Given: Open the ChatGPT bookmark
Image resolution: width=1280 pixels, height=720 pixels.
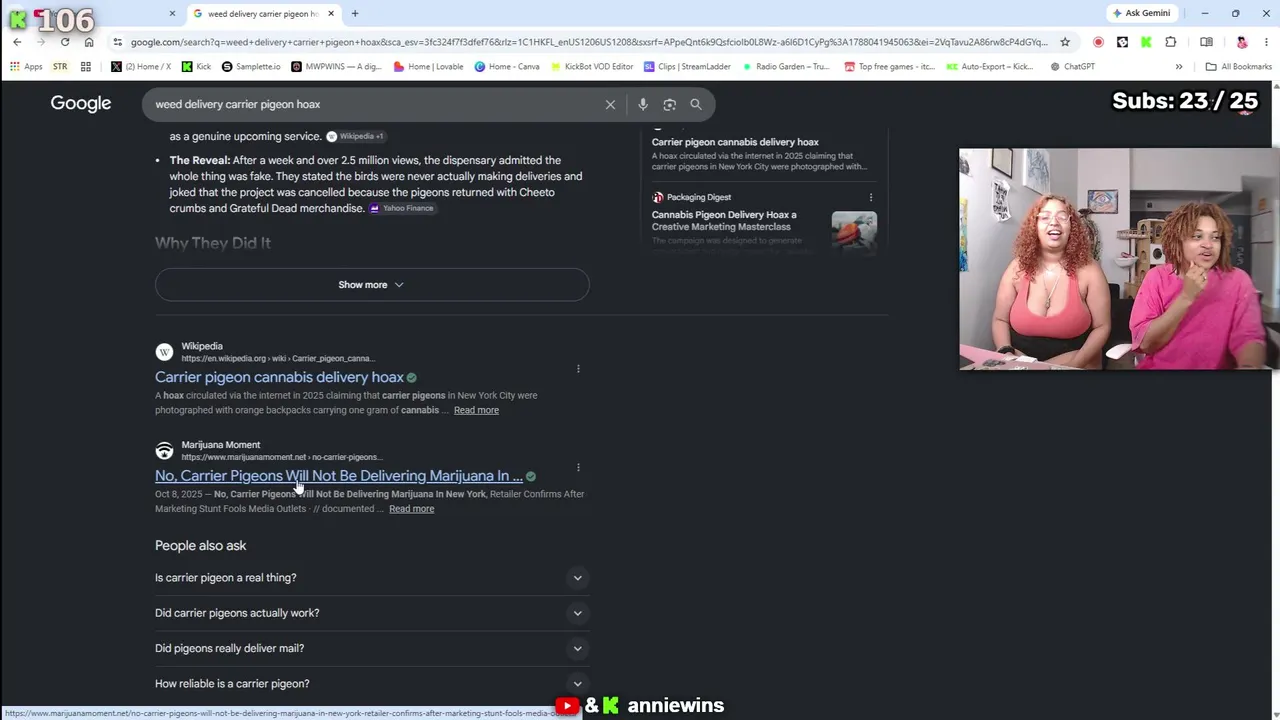Looking at the screenshot, I should (1072, 67).
